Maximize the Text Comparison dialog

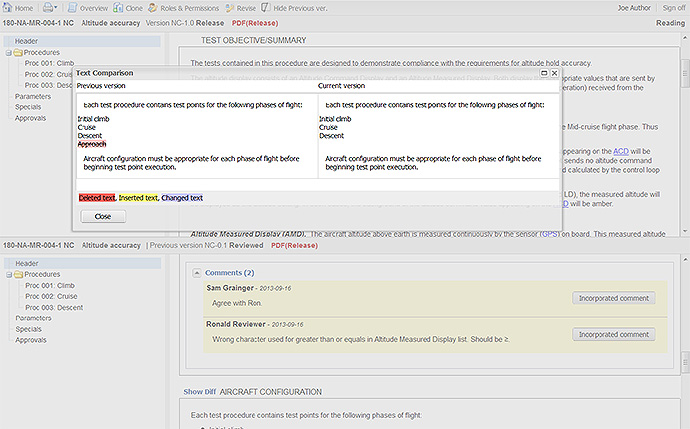(544, 73)
